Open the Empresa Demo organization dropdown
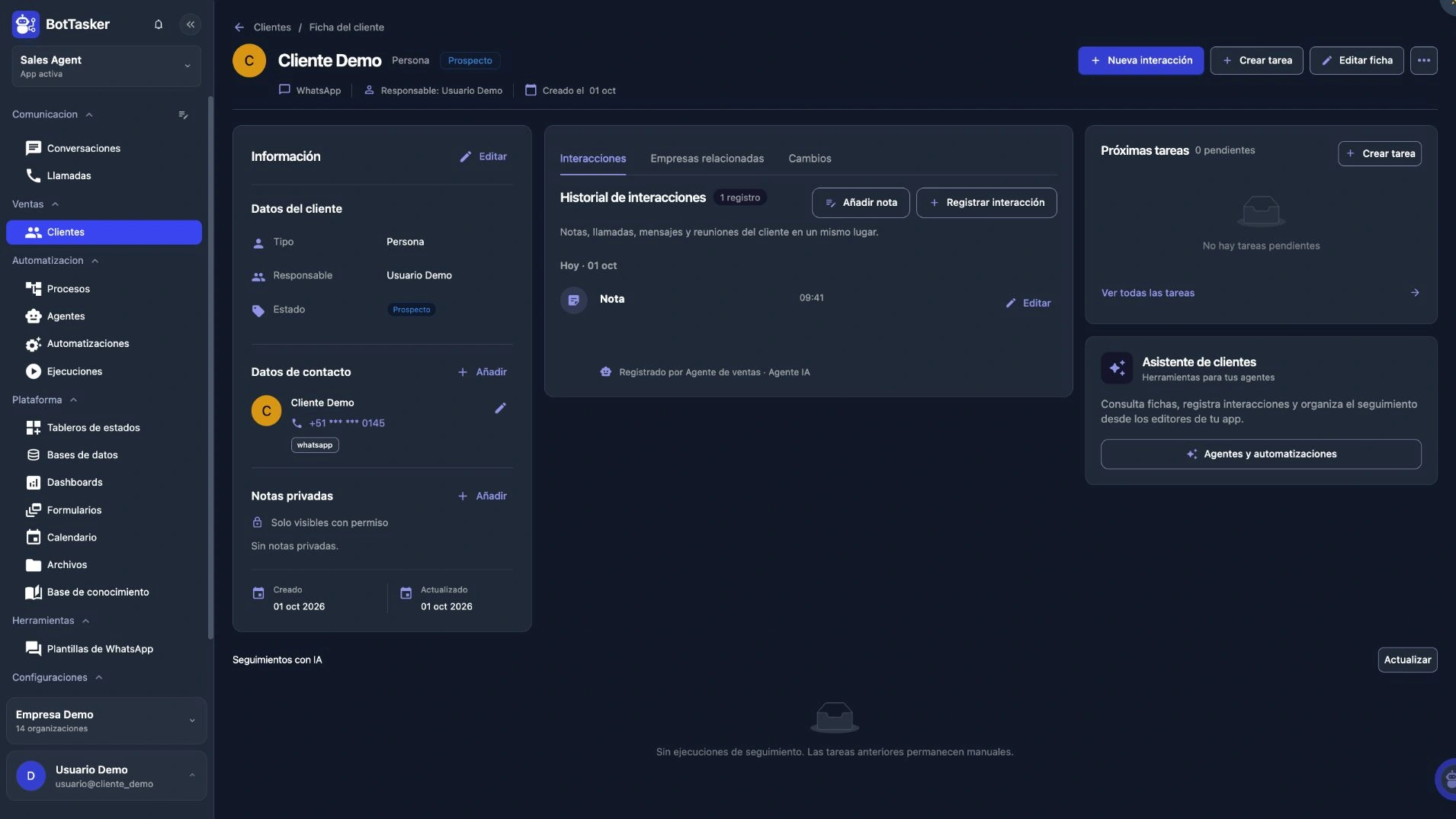 click(x=107, y=721)
